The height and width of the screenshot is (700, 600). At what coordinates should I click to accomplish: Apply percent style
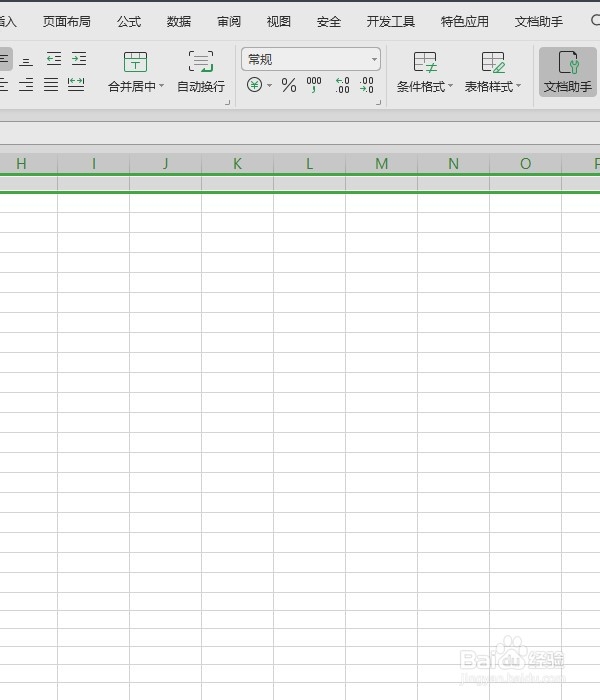(x=289, y=85)
